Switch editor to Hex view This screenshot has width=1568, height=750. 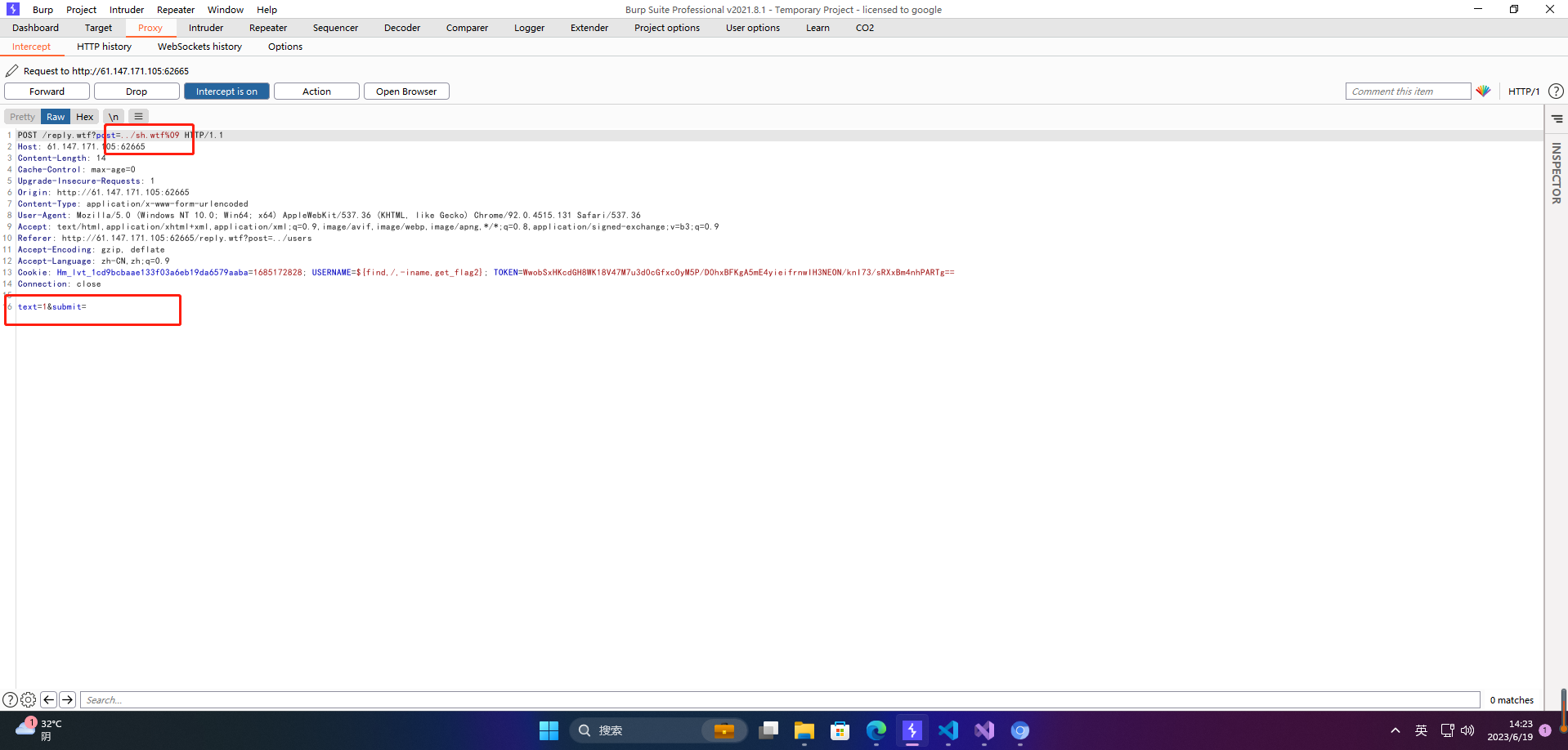[x=85, y=117]
